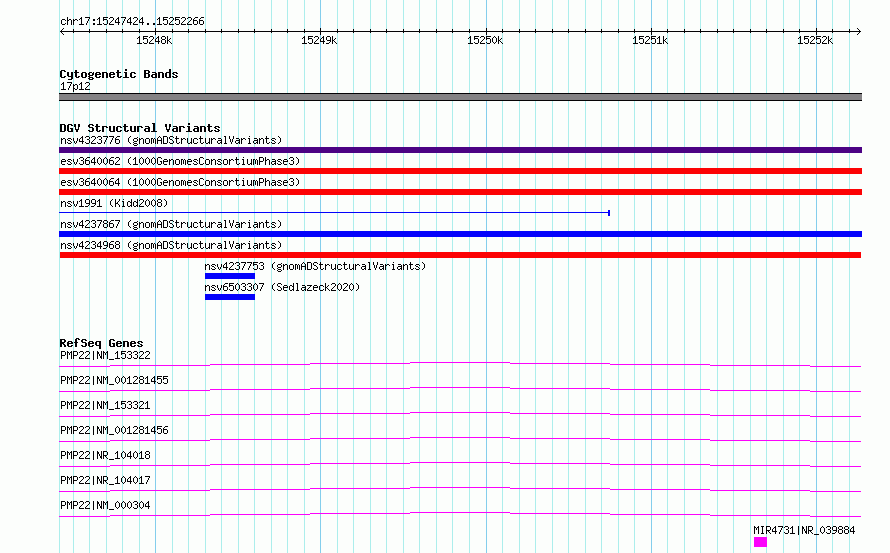Image resolution: width=890 pixels, height=553 pixels.
Task: Click the left arrow of the coordinate ruler
Action: (62, 31)
